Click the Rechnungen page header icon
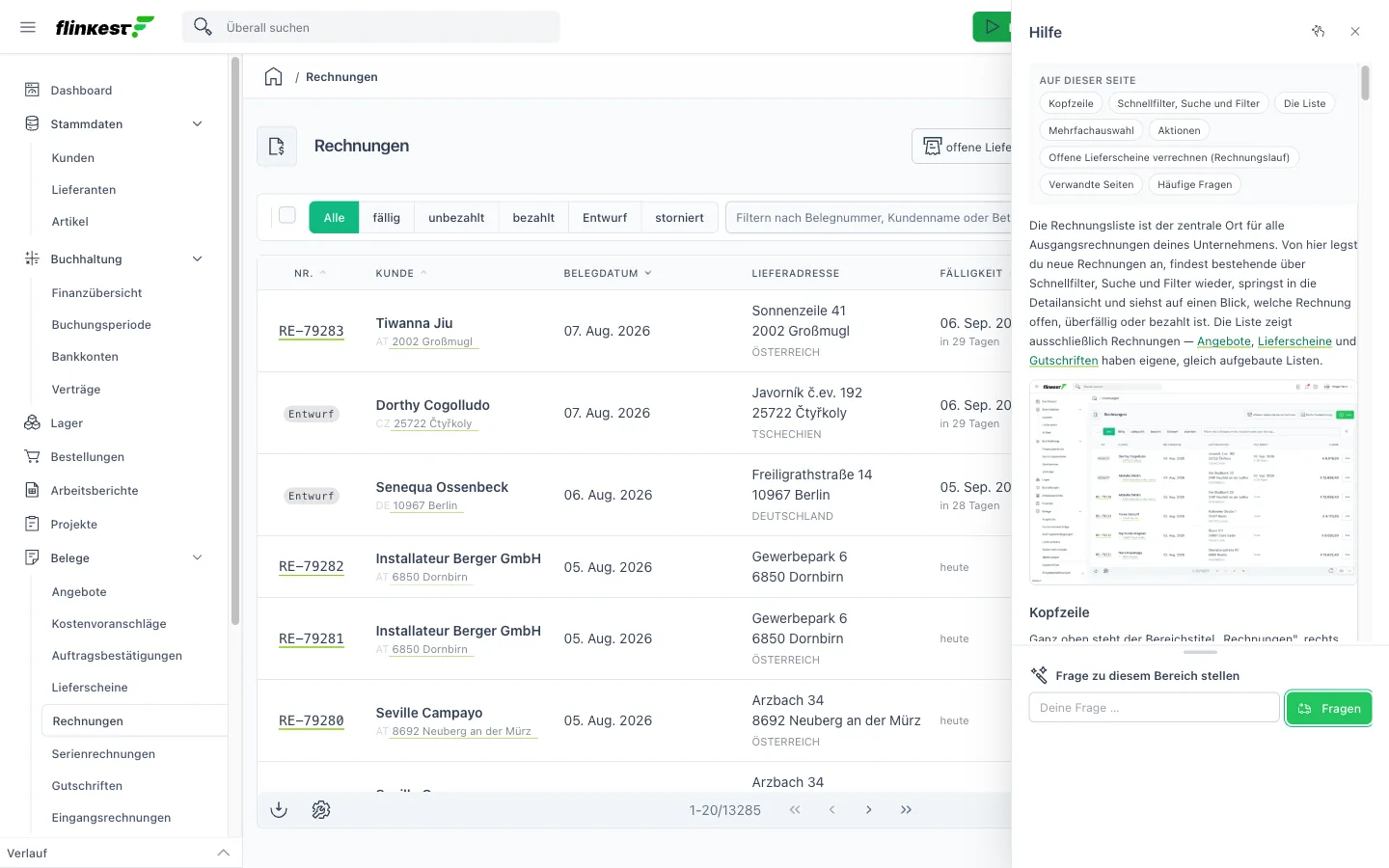The height and width of the screenshot is (868, 1389). click(277, 147)
